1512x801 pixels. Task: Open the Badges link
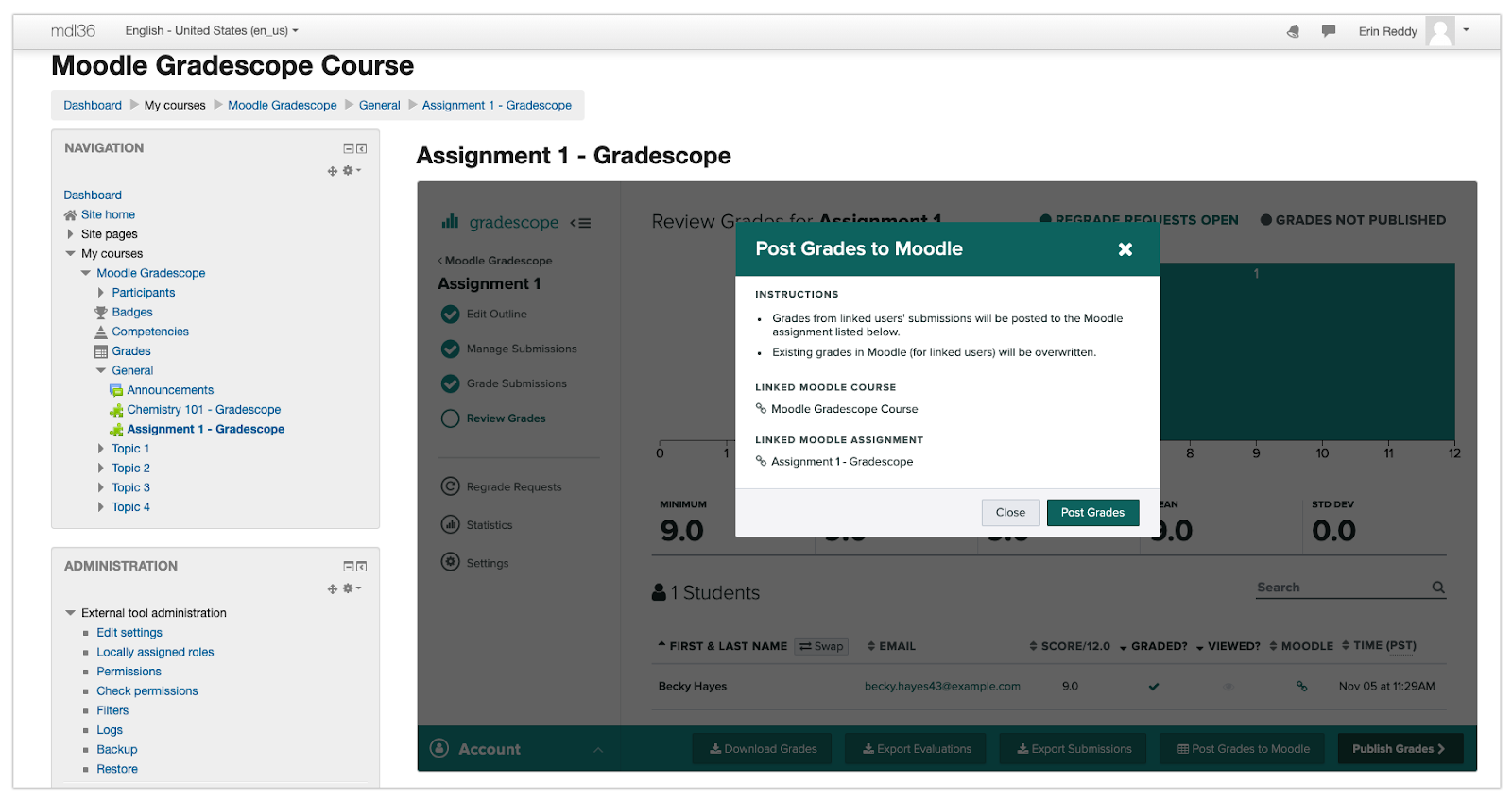[132, 313]
